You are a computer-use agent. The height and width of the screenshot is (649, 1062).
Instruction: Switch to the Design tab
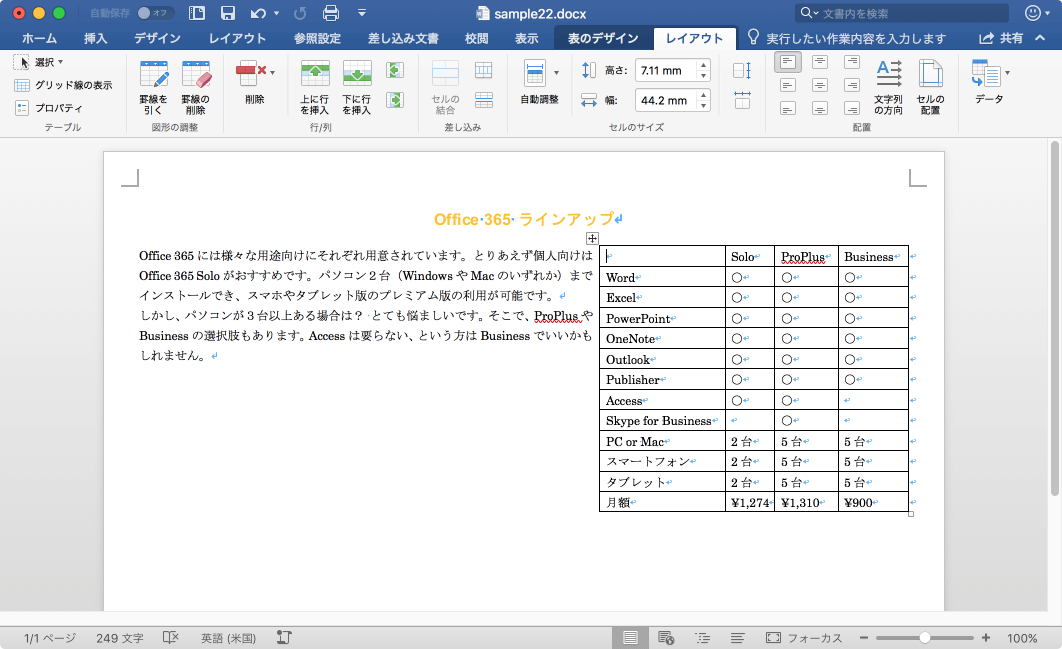click(157, 39)
